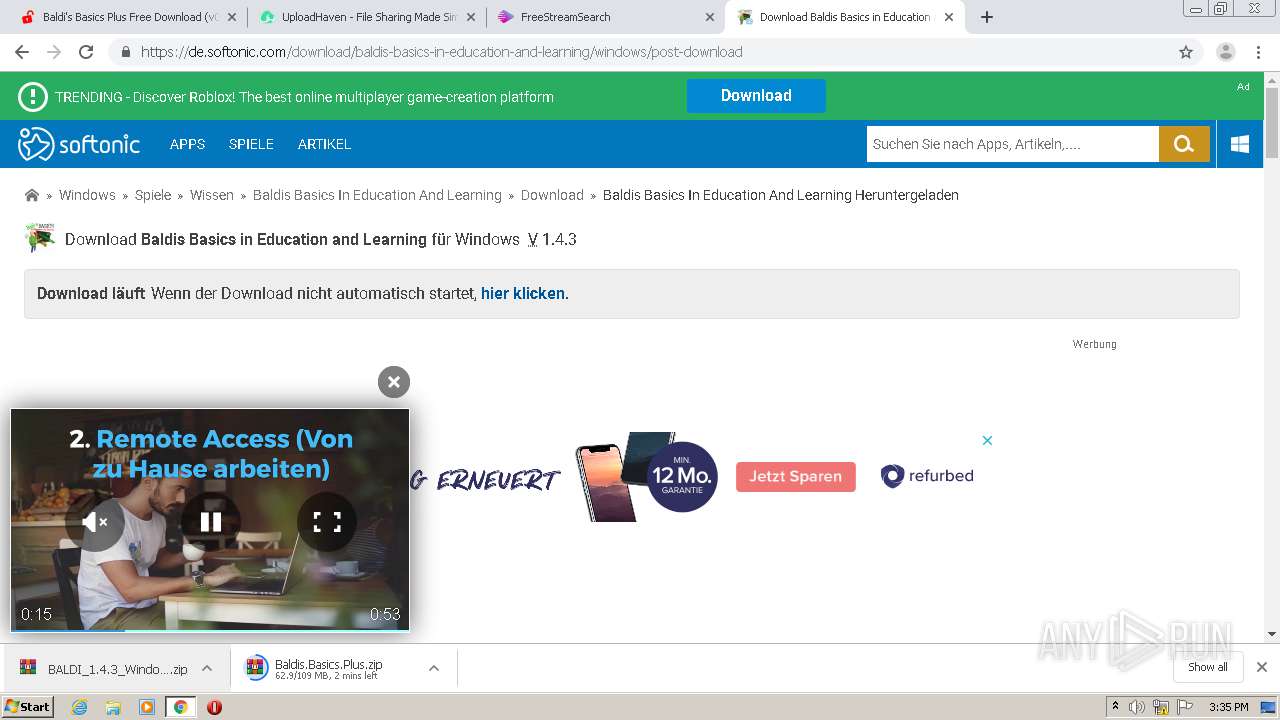The width and height of the screenshot is (1280, 720).
Task: Click the Softonic logo
Action: [x=79, y=144]
